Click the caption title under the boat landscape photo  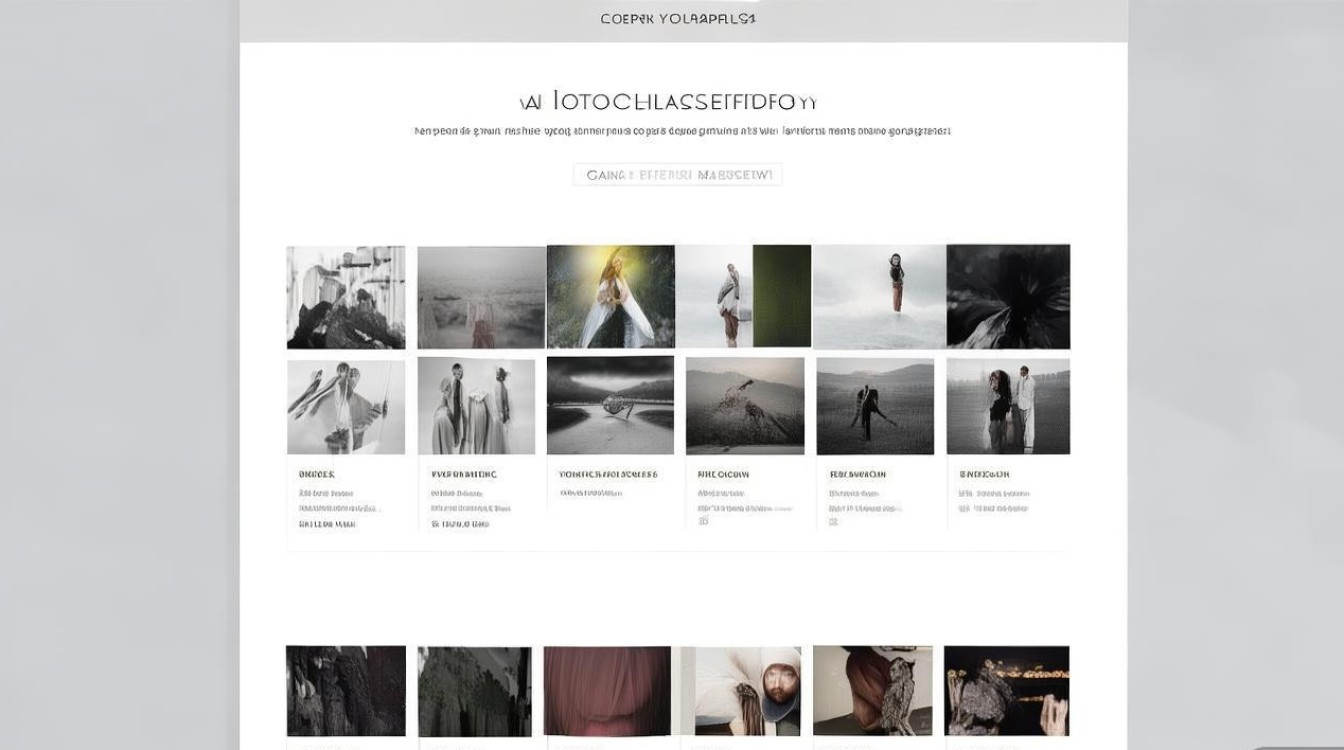pos(608,474)
